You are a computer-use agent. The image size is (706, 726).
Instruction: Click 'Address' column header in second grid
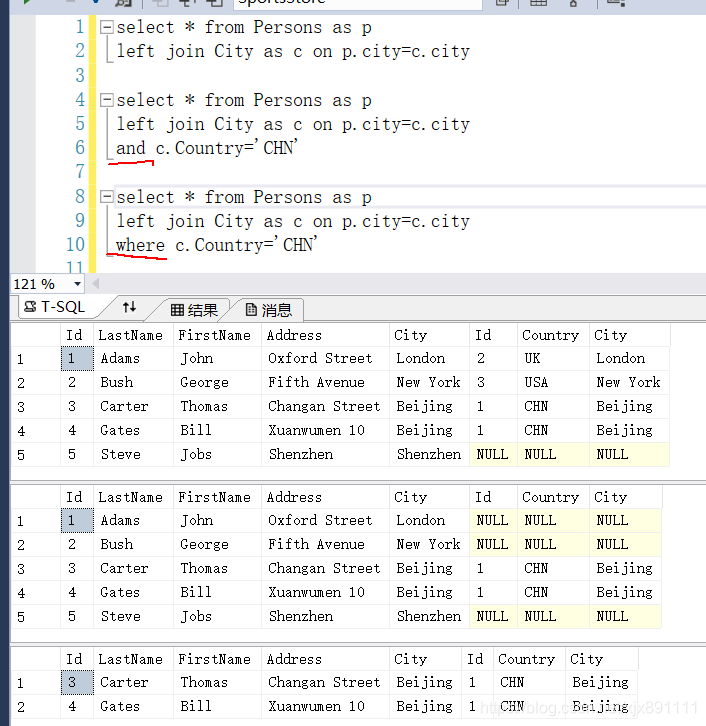[x=325, y=497]
